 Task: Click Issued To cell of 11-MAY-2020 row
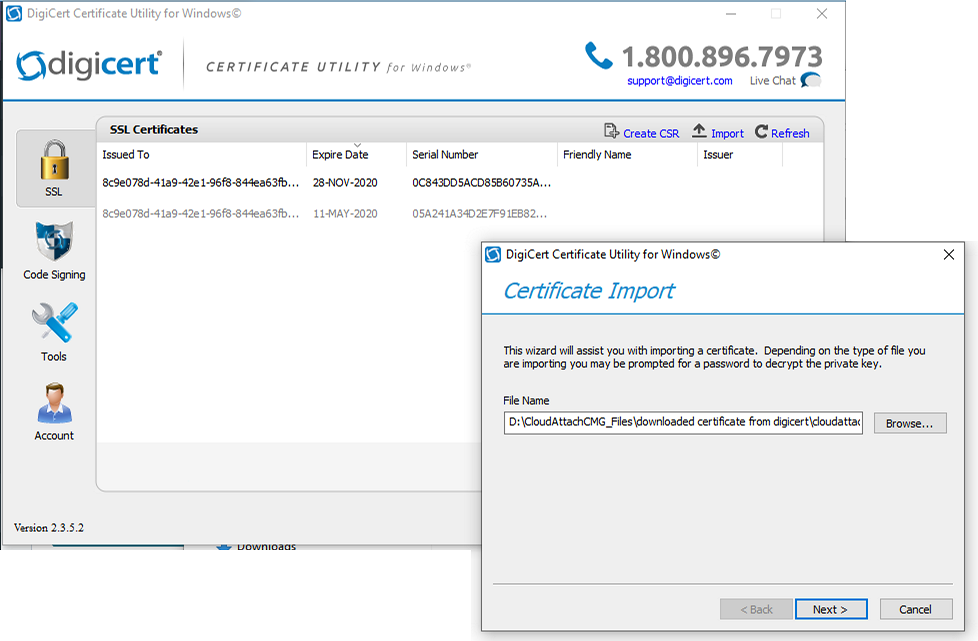[x=200, y=214]
